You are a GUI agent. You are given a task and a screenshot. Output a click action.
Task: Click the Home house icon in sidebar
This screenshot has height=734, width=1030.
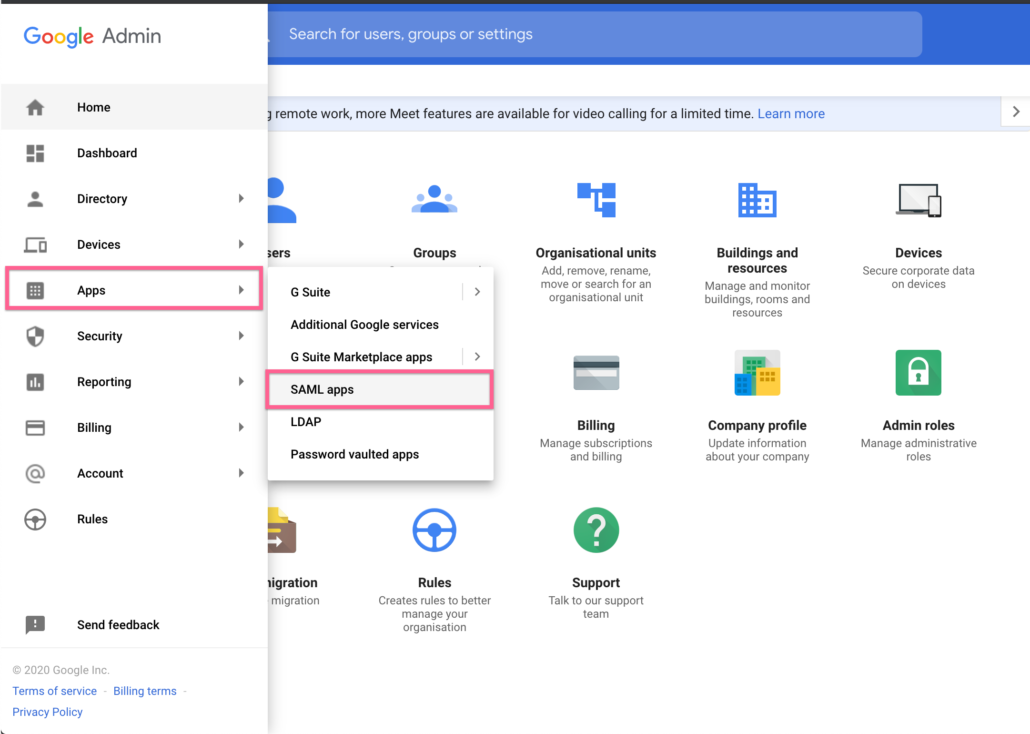35,107
